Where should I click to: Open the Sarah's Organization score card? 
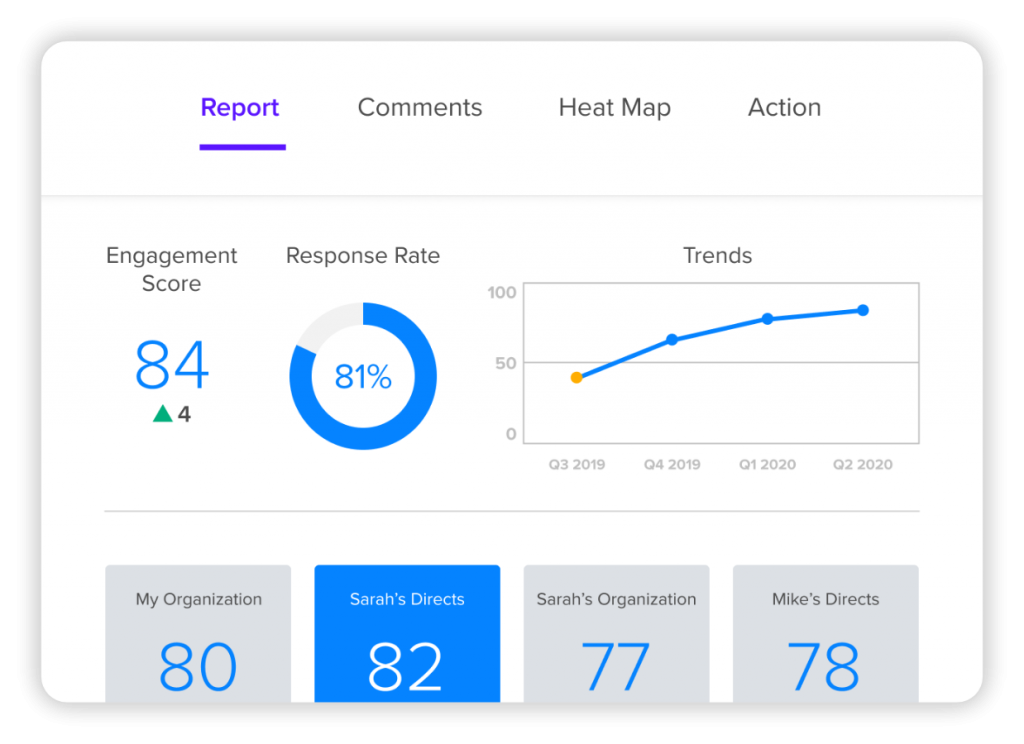(x=616, y=634)
